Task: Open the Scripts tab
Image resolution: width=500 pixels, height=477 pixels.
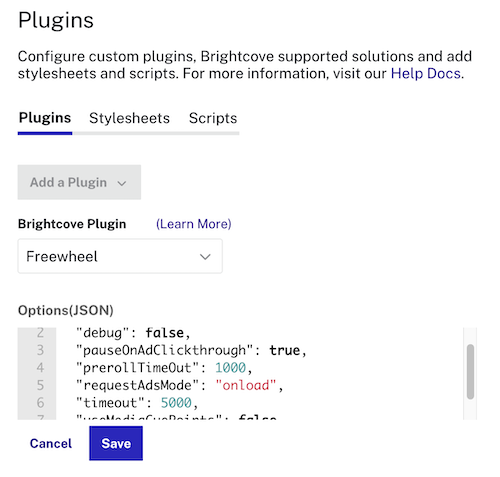Action: [213, 118]
